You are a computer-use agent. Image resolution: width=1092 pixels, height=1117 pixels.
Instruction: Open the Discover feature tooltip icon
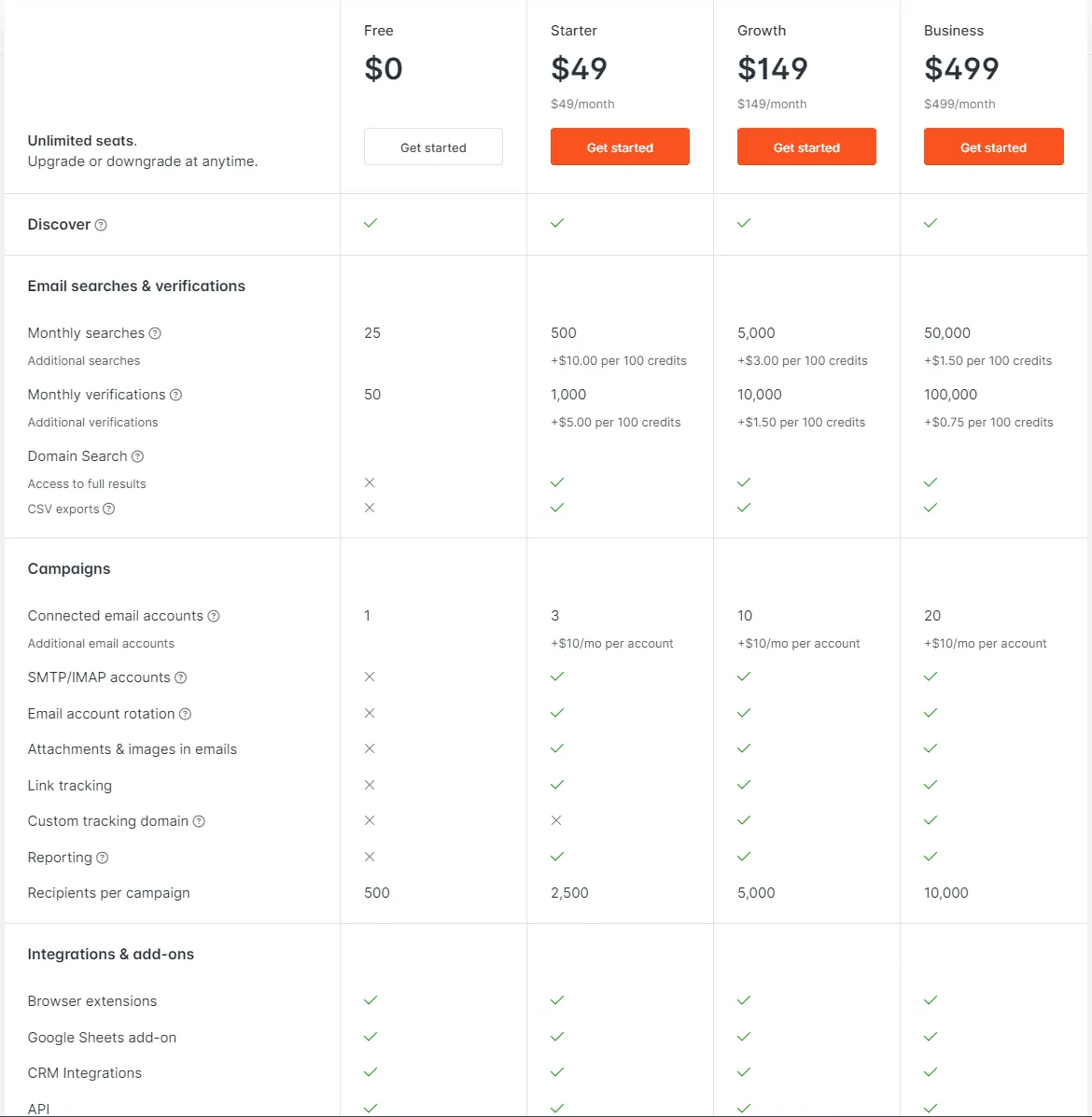[x=101, y=225]
